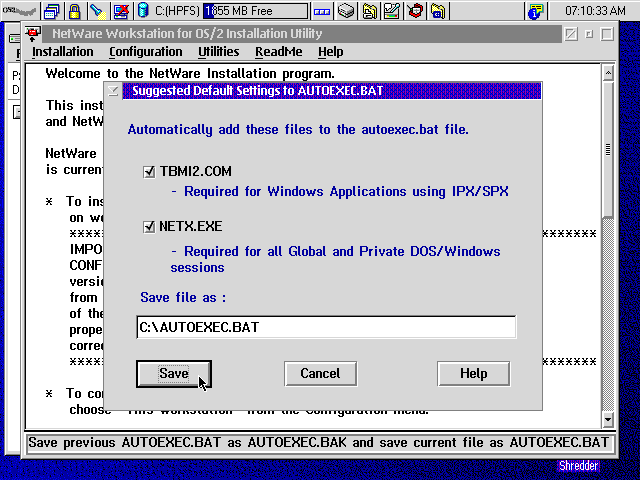This screenshot has height=480, width=640.
Task: Open the Installation menu
Action: (x=62, y=52)
